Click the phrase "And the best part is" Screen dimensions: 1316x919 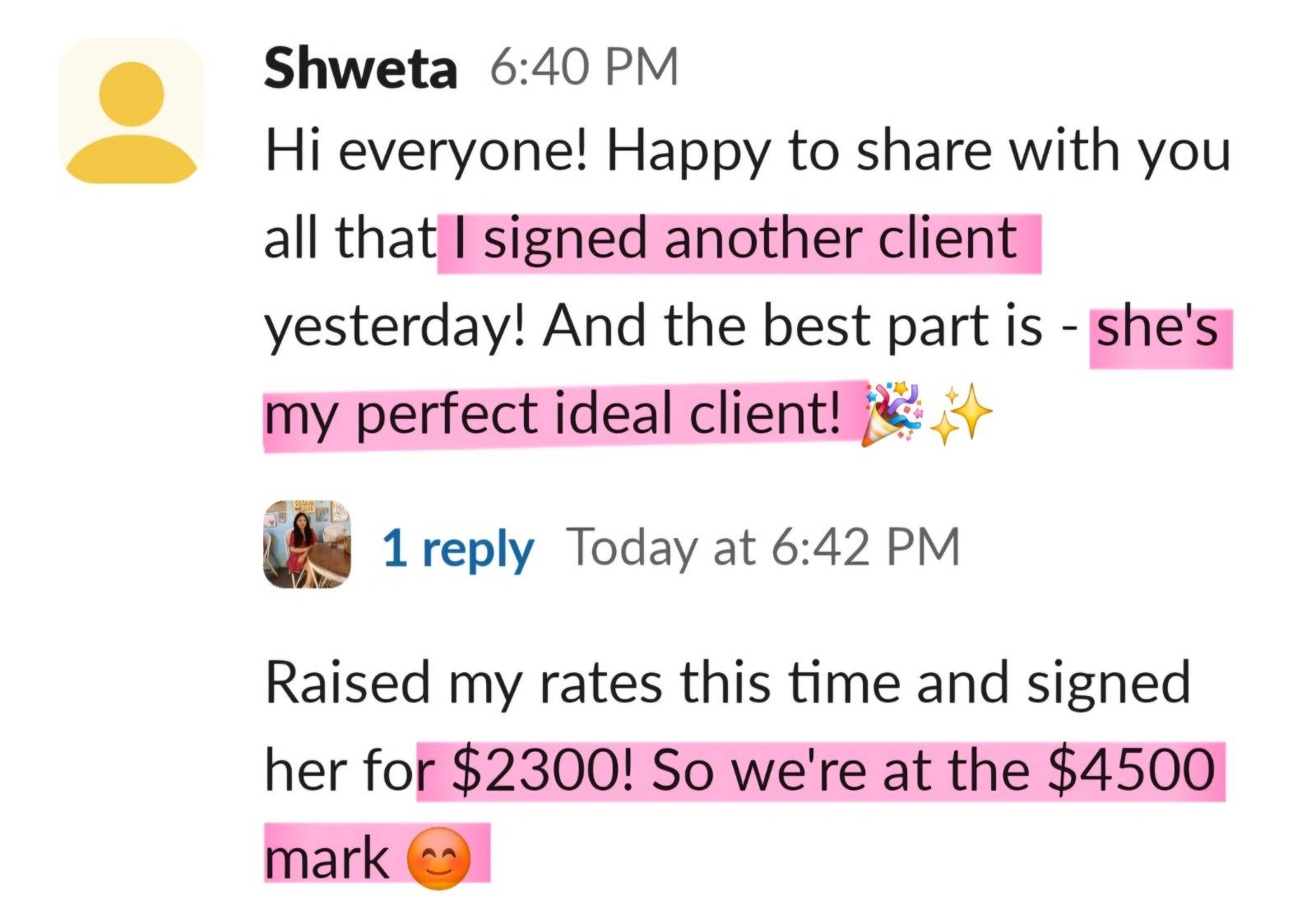[x=793, y=327]
